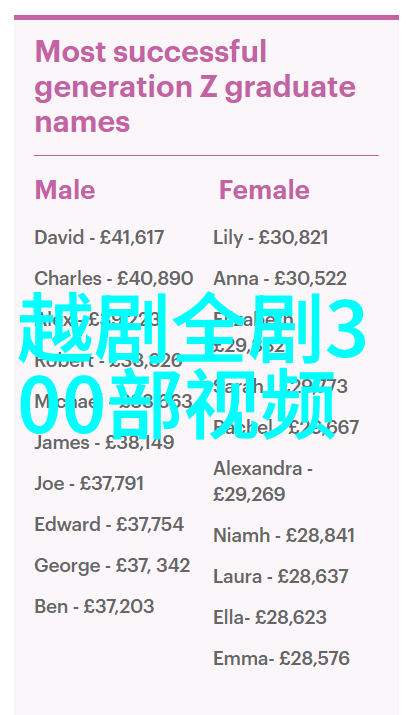Click the purple bar above the heading
Viewport: 414px width, 715px height.
tap(207, 18)
